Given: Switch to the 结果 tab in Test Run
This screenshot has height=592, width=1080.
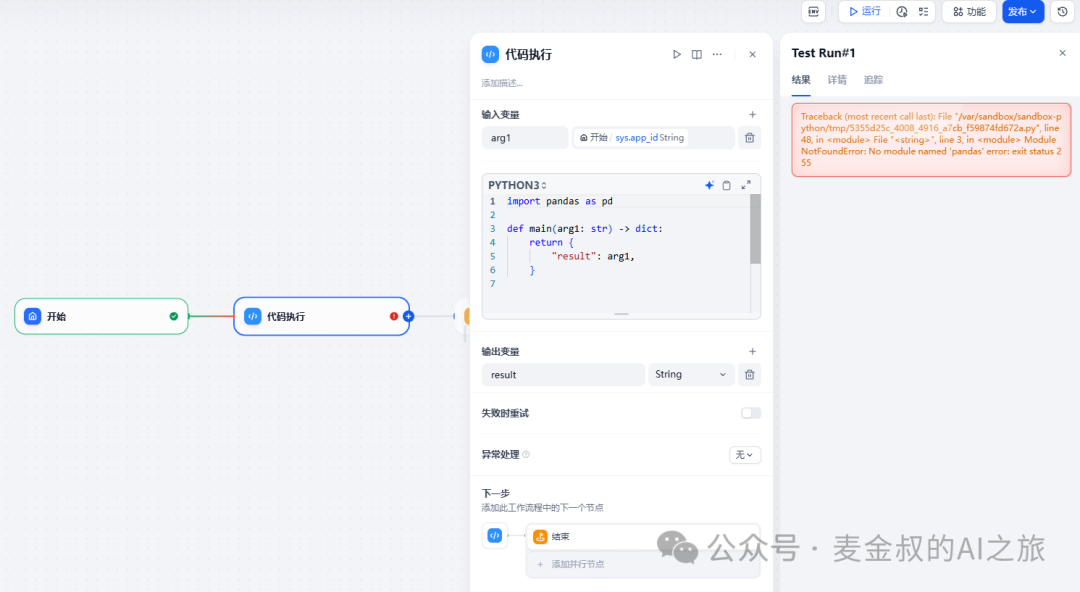Looking at the screenshot, I should click(x=800, y=80).
